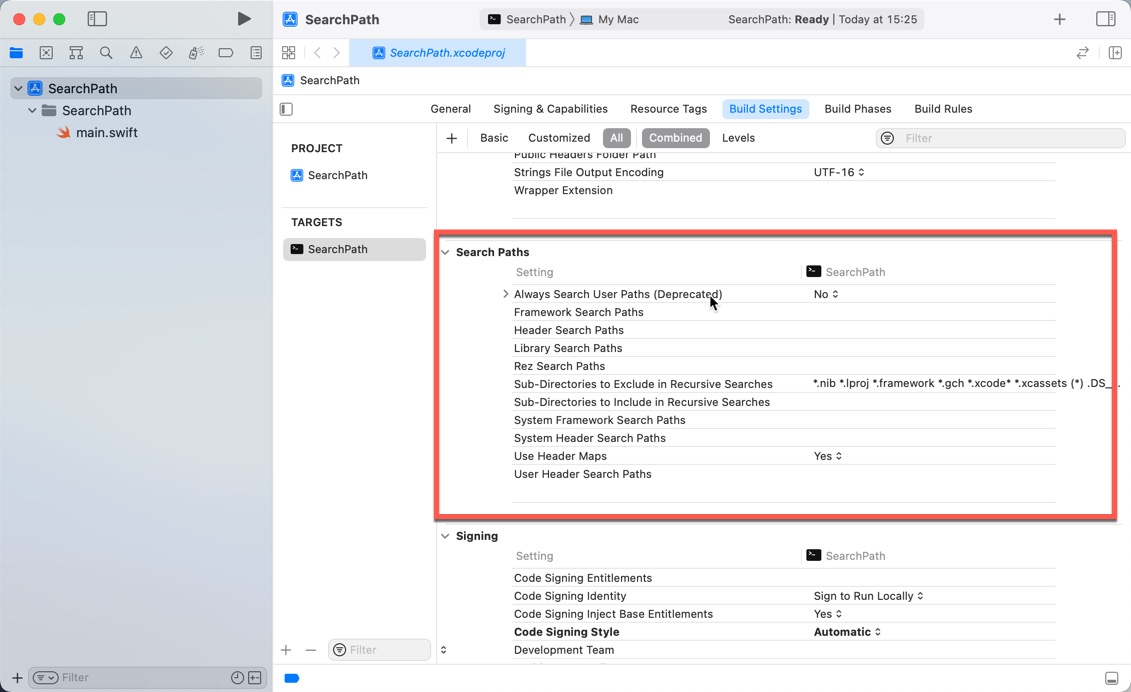This screenshot has width=1131, height=692.
Task: Change Code Signing Inject Base Entitlements value
Action: point(828,614)
